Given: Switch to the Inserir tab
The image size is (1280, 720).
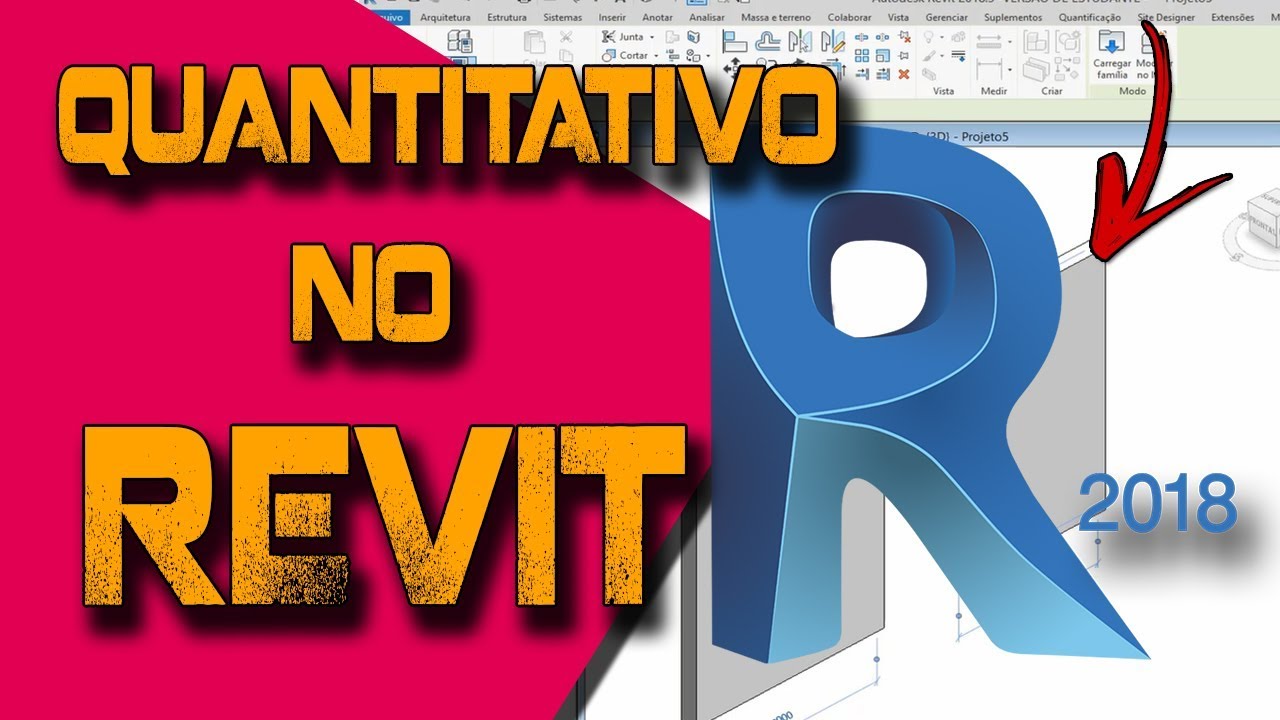Looking at the screenshot, I should point(612,17).
